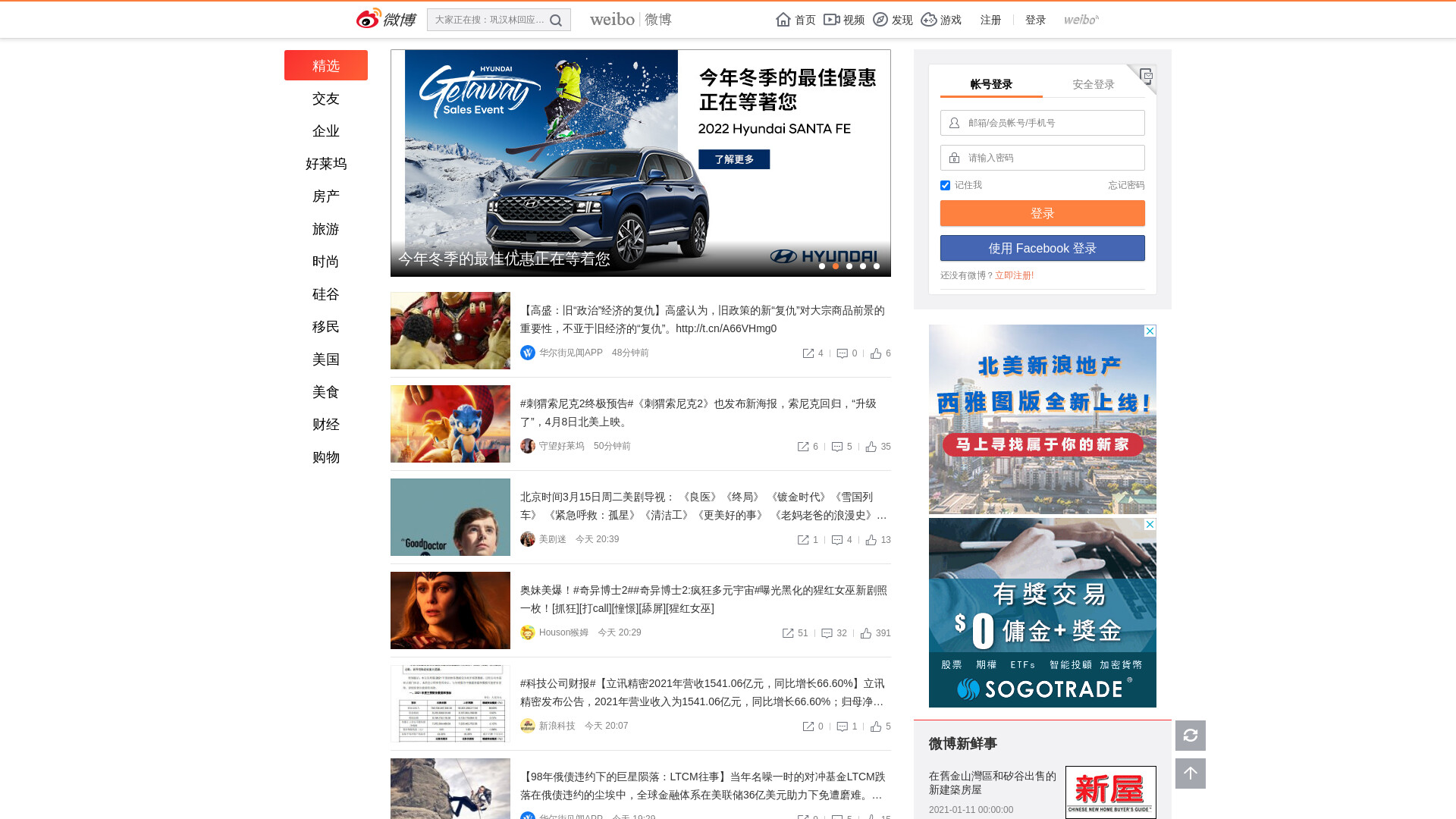Open the Iron Man thumbnail of 高盛 post
The width and height of the screenshot is (1456, 819).
tap(450, 331)
